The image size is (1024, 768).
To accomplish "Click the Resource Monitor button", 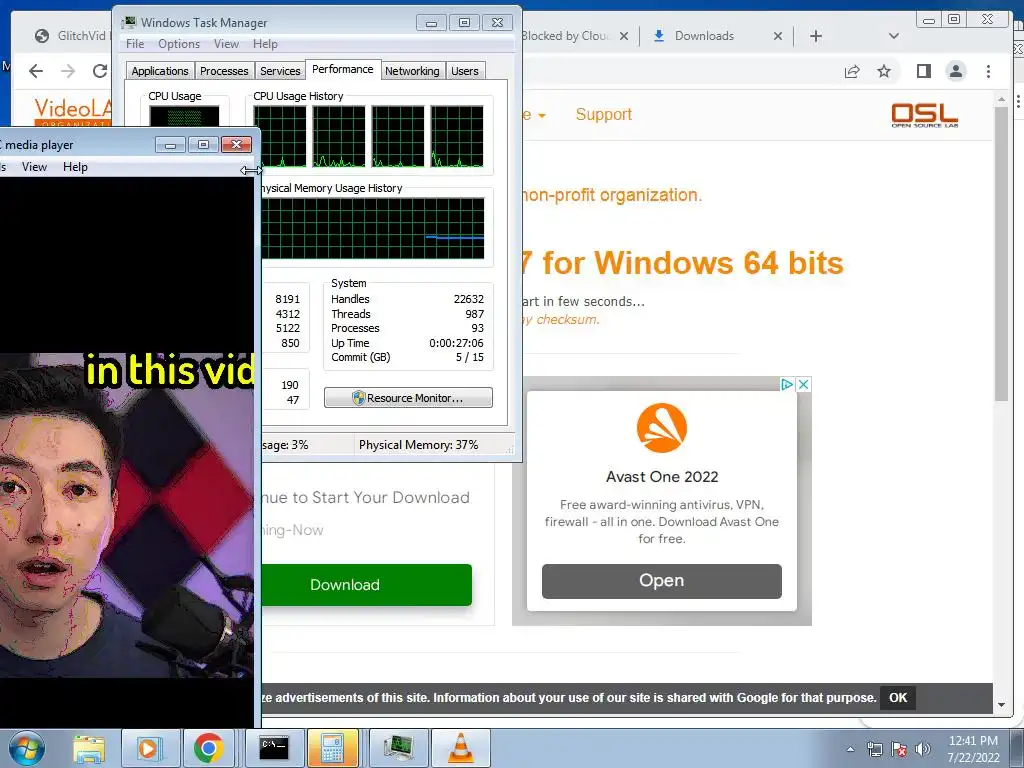I will (x=408, y=398).
